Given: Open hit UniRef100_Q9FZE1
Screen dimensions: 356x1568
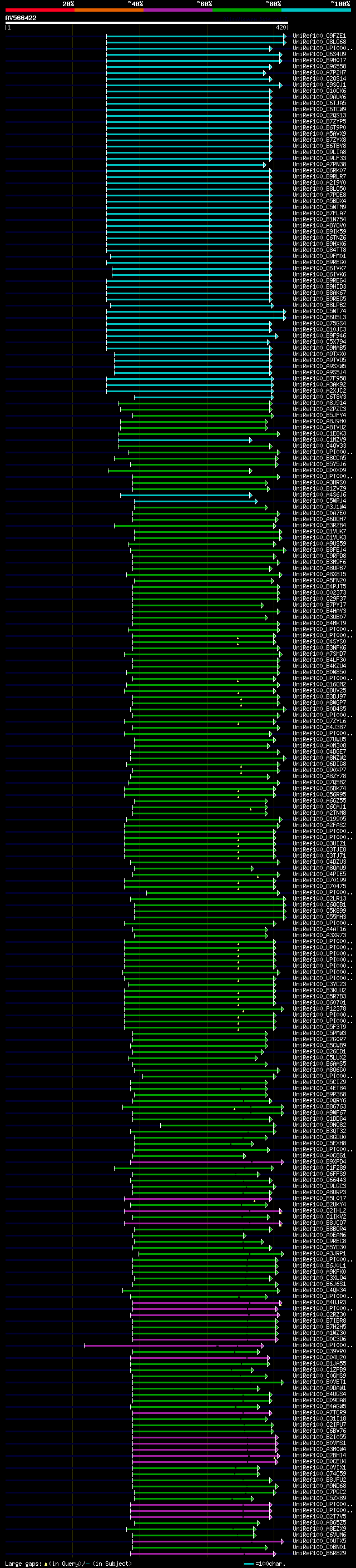Looking at the screenshot, I should (319, 36).
